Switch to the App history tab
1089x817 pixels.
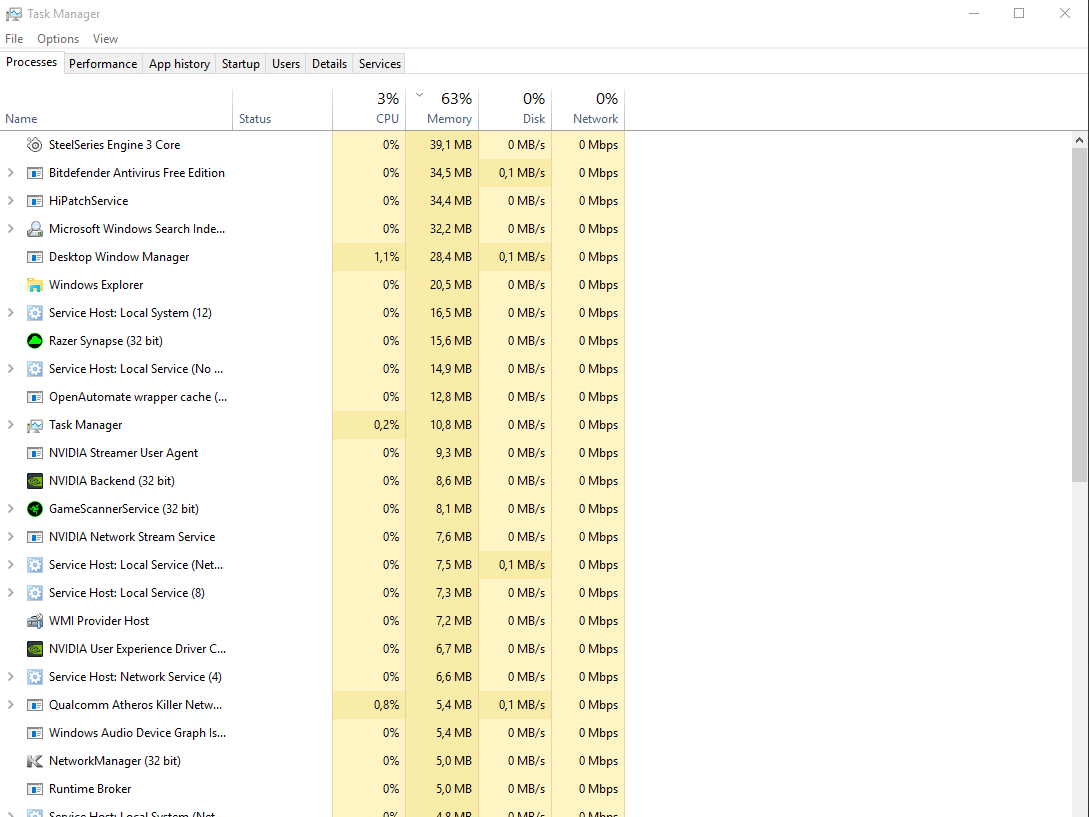click(179, 64)
